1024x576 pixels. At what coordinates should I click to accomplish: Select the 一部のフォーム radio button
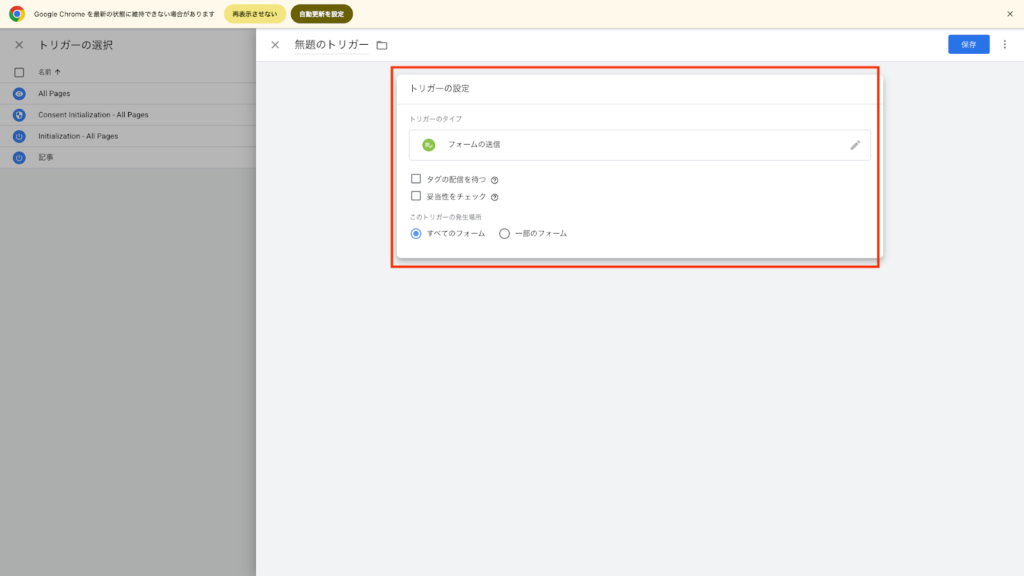504,233
